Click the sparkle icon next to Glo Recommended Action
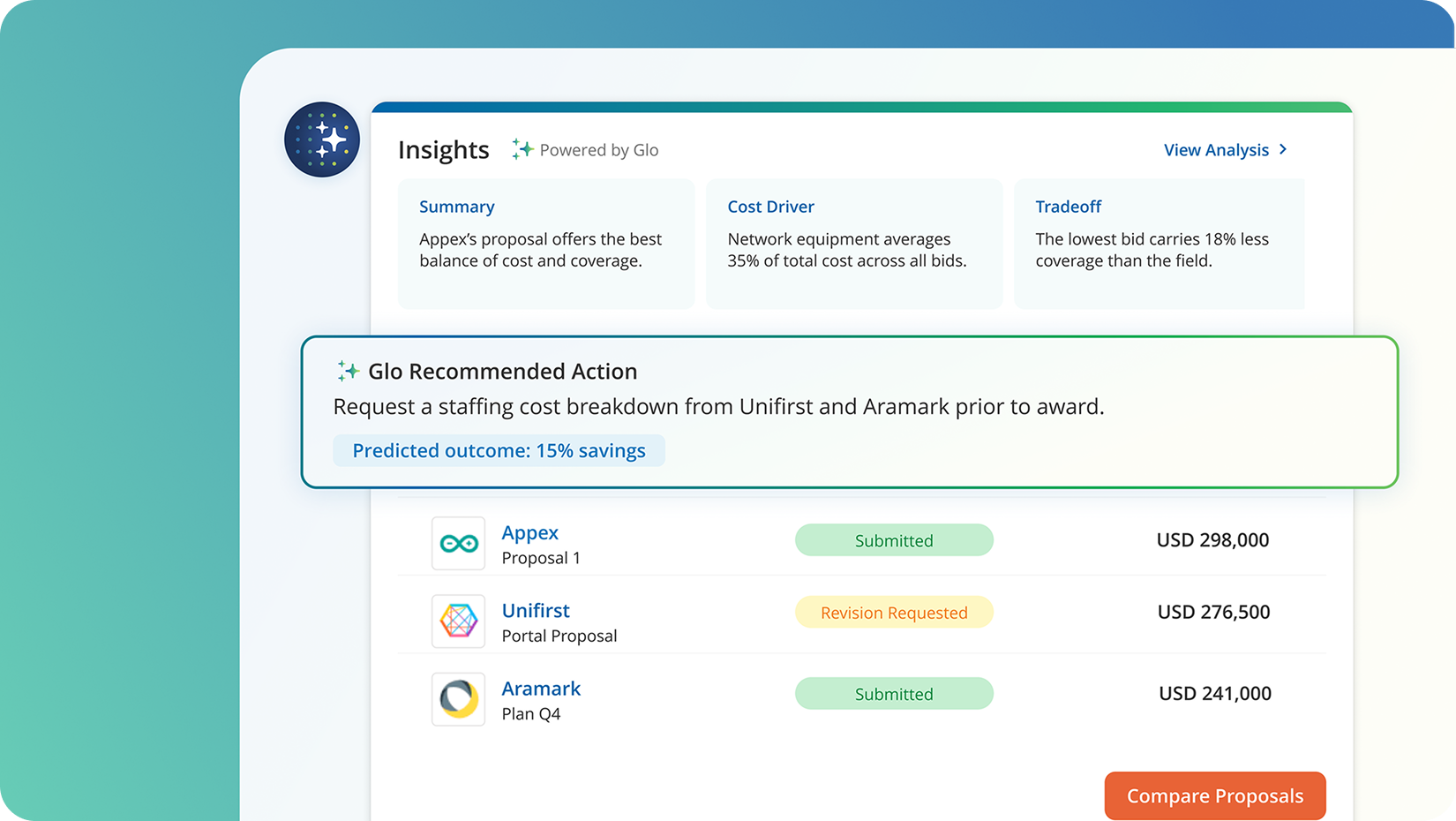The width and height of the screenshot is (1456, 821). (348, 371)
